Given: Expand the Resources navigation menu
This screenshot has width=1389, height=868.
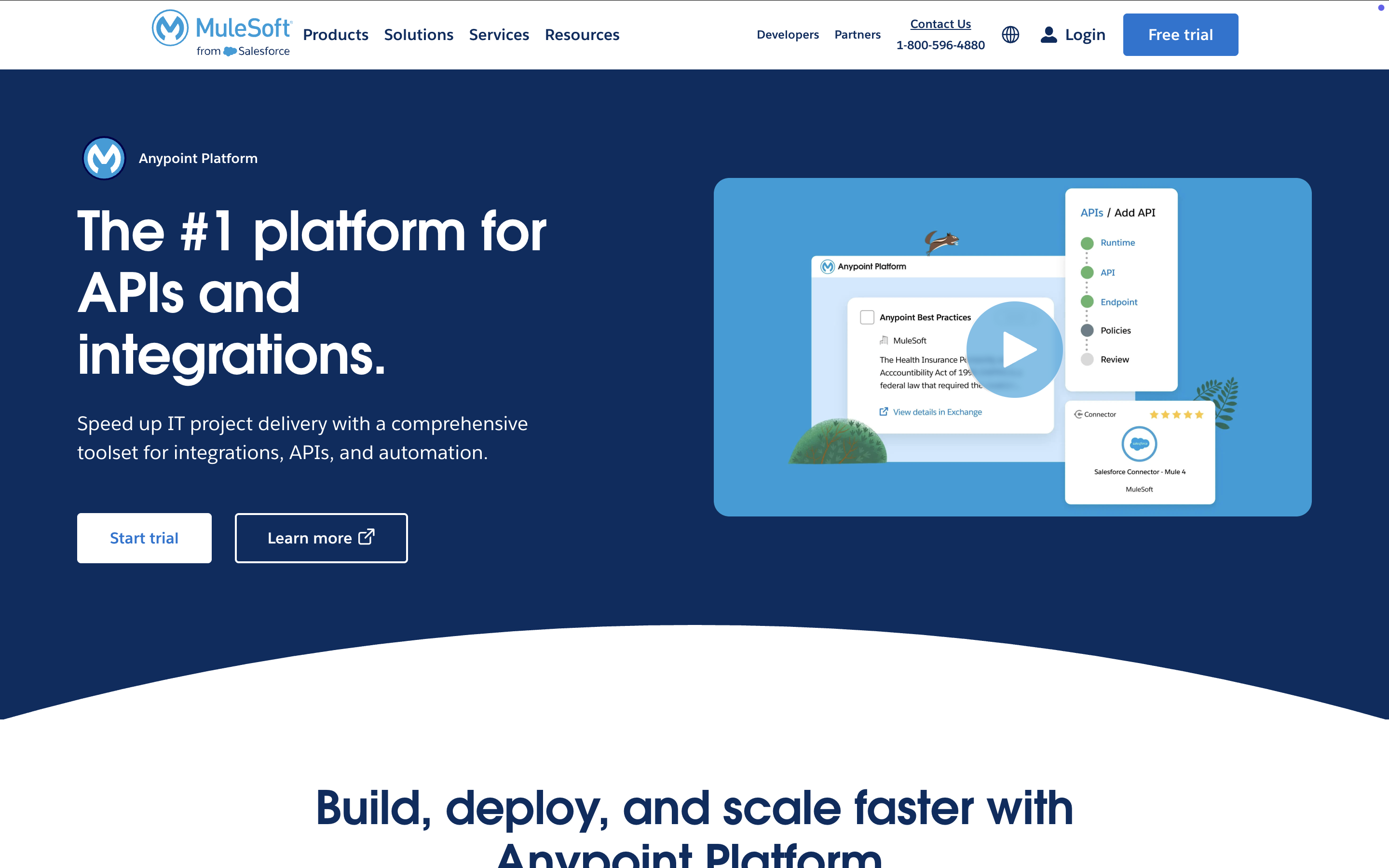Looking at the screenshot, I should pos(582,34).
